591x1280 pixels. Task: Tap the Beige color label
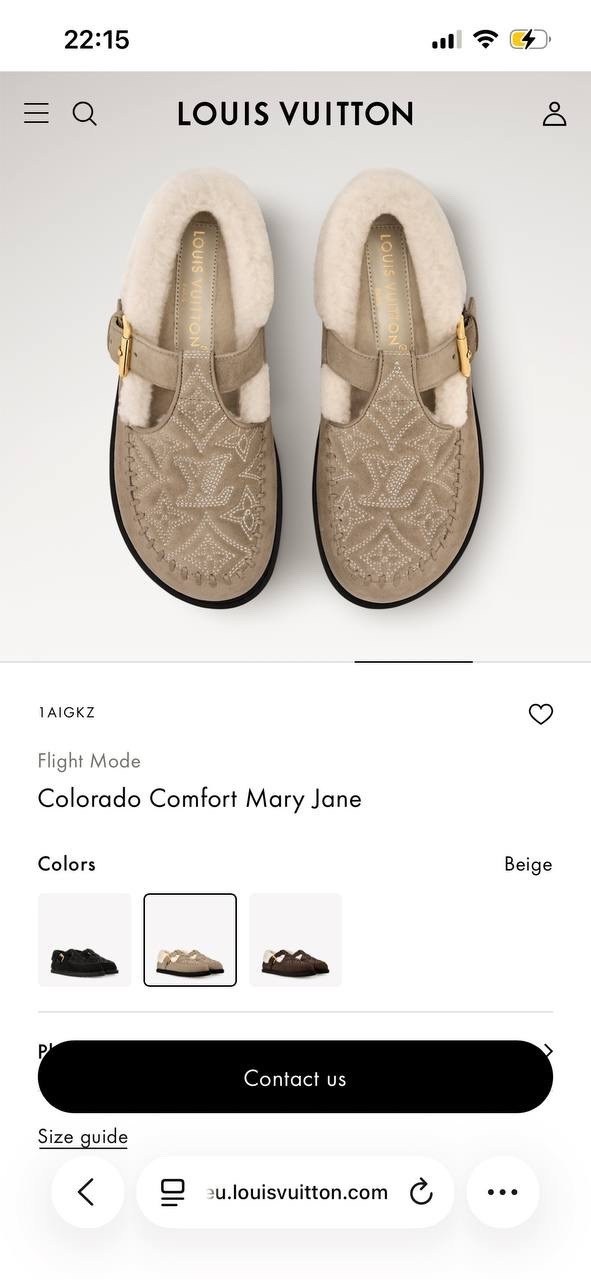[x=528, y=863]
